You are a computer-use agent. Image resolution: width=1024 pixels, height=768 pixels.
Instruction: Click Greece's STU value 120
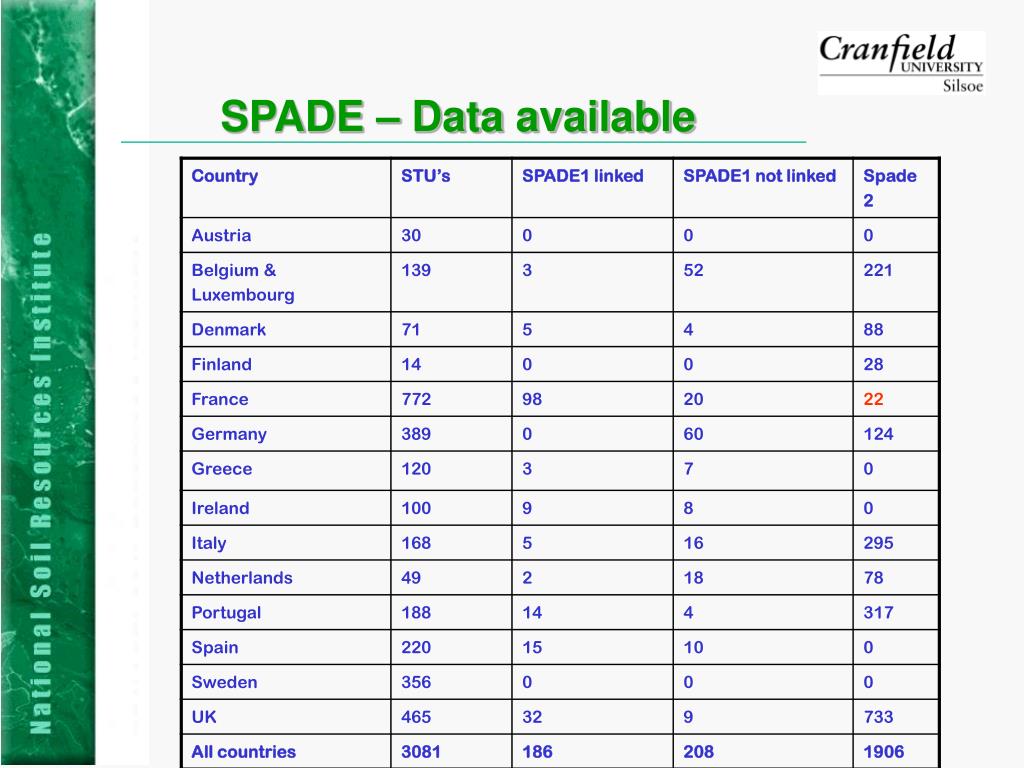[x=416, y=469]
